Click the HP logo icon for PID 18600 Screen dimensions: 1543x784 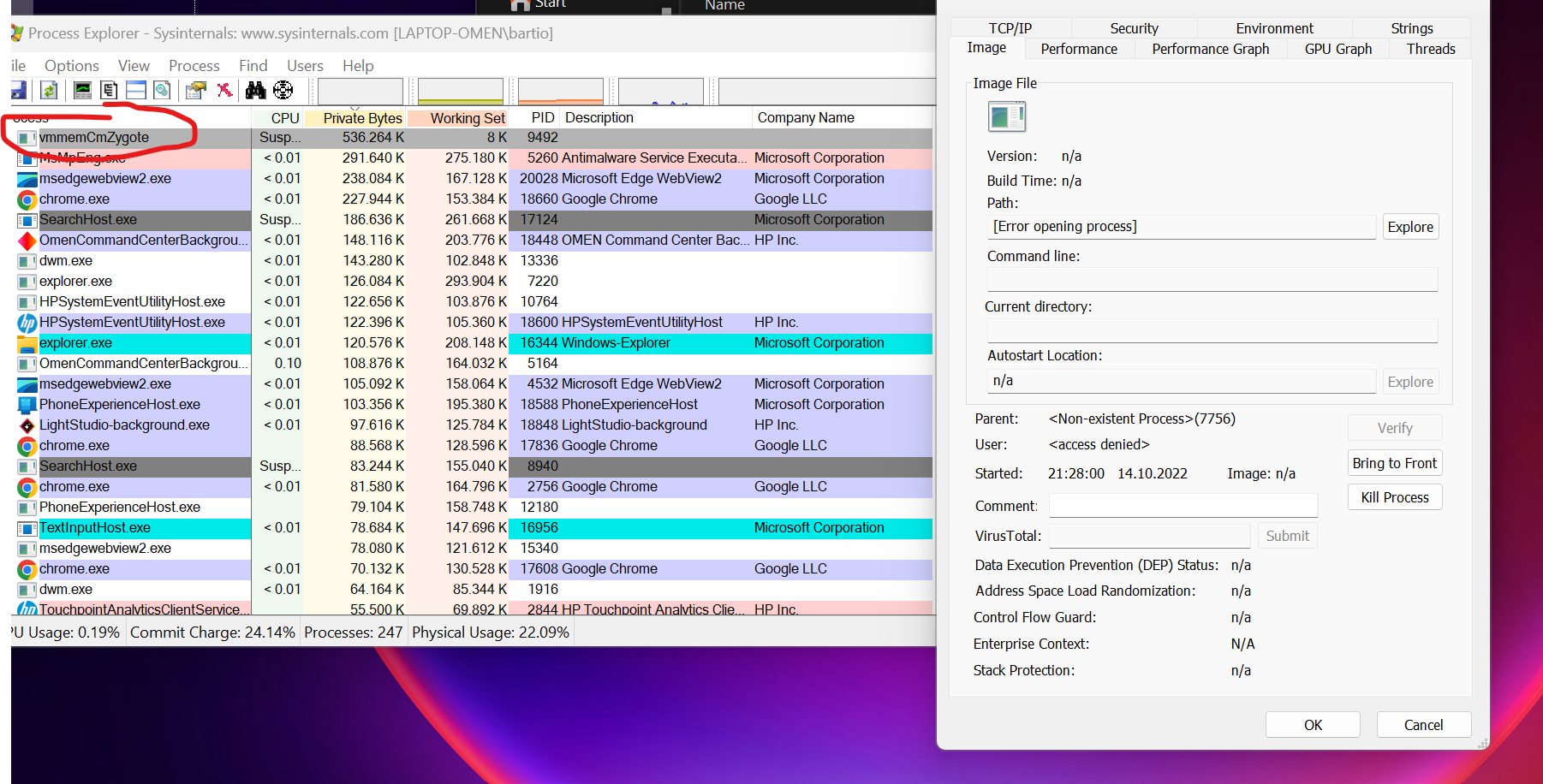point(27,323)
